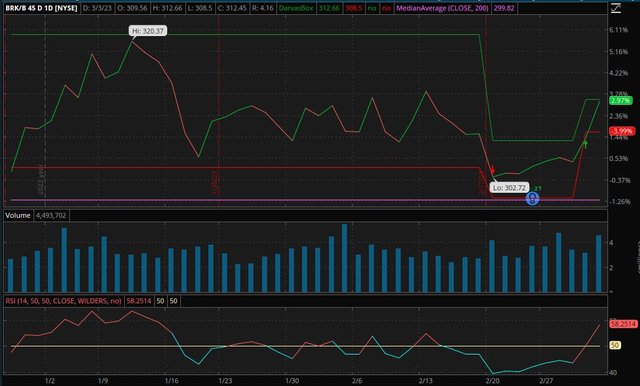Click the 4.22% price axis label
This screenshot has height=386, width=640.
click(618, 73)
